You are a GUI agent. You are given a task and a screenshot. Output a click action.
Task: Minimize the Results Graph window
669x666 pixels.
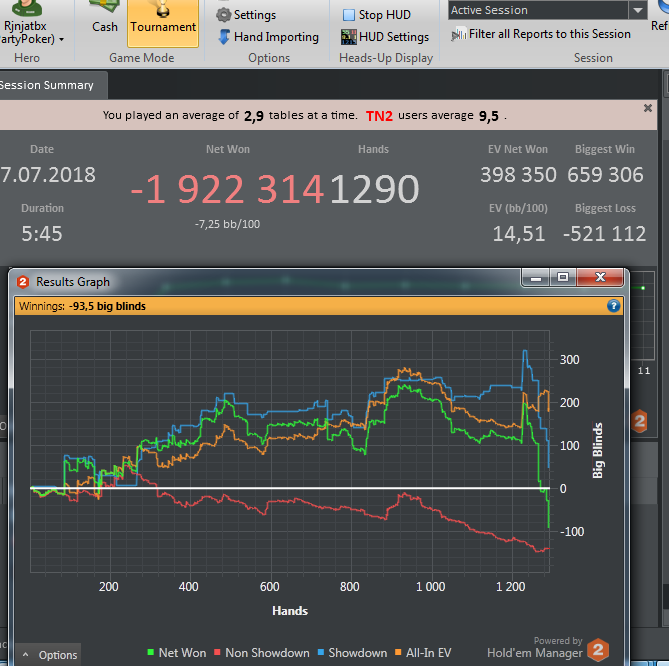(x=536, y=278)
